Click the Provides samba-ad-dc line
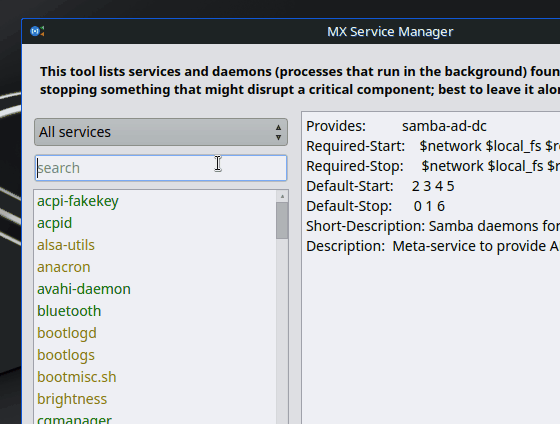This screenshot has width=560, height=424. tap(396, 126)
